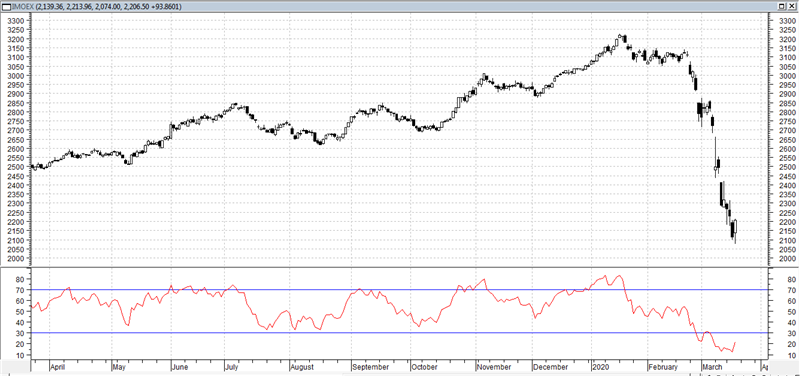Screen dimensions: 800x376
Task: Select the September label on the date axis
Action: pyautogui.click(x=371, y=367)
